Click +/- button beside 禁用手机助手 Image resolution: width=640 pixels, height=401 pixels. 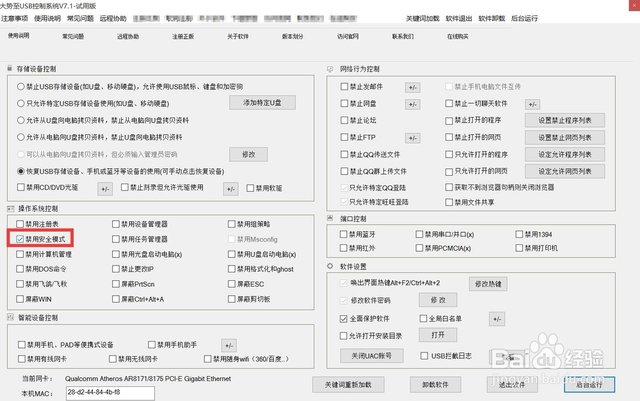point(229,345)
